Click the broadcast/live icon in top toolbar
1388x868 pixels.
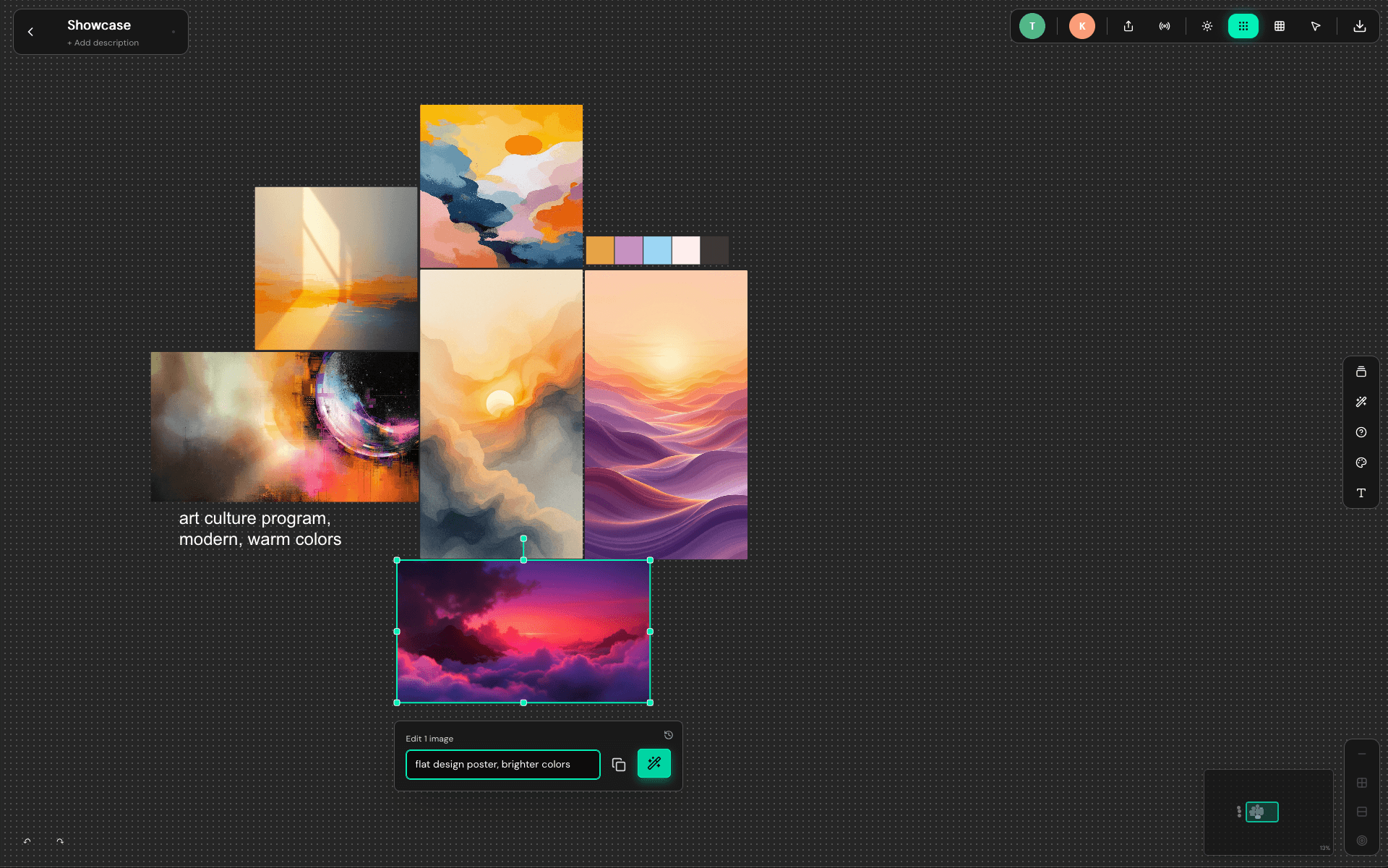click(1165, 26)
